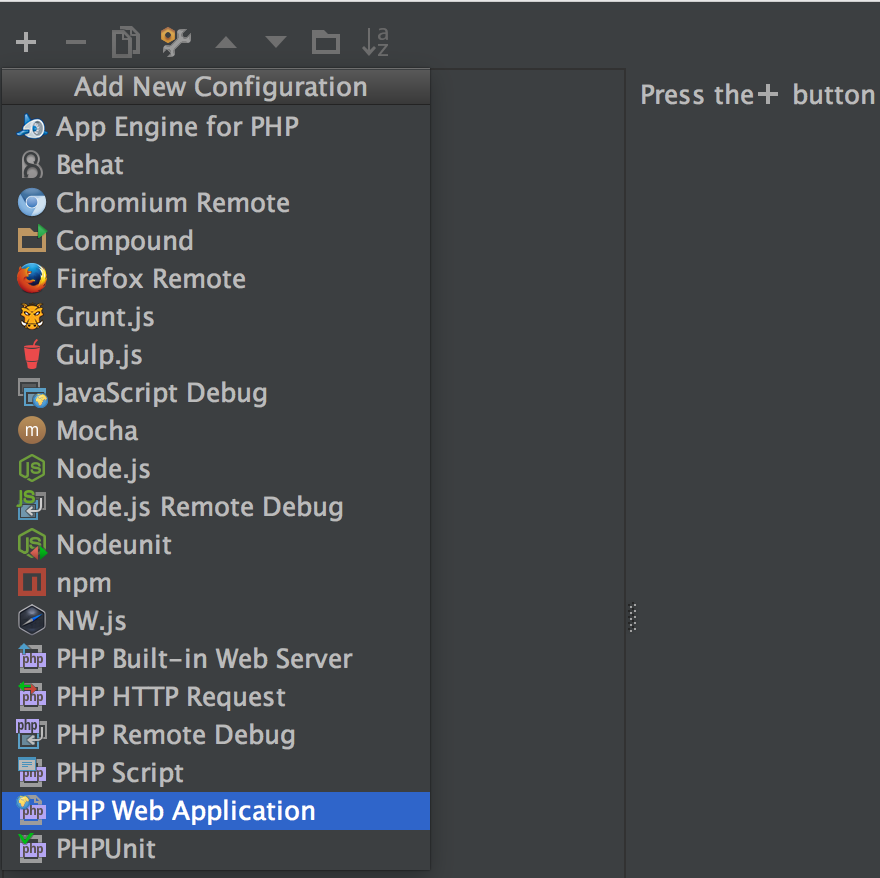The height and width of the screenshot is (878, 880).
Task: Click the JavaScript Debug window icon
Action: click(x=32, y=392)
